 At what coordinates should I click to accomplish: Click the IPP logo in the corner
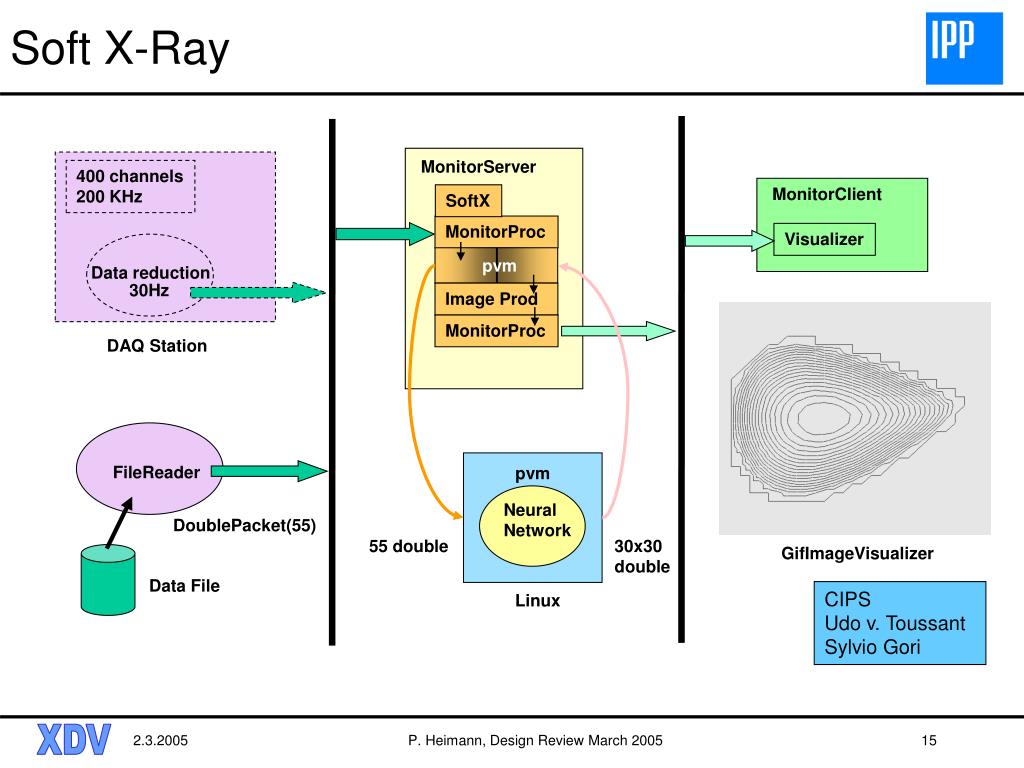[x=964, y=48]
